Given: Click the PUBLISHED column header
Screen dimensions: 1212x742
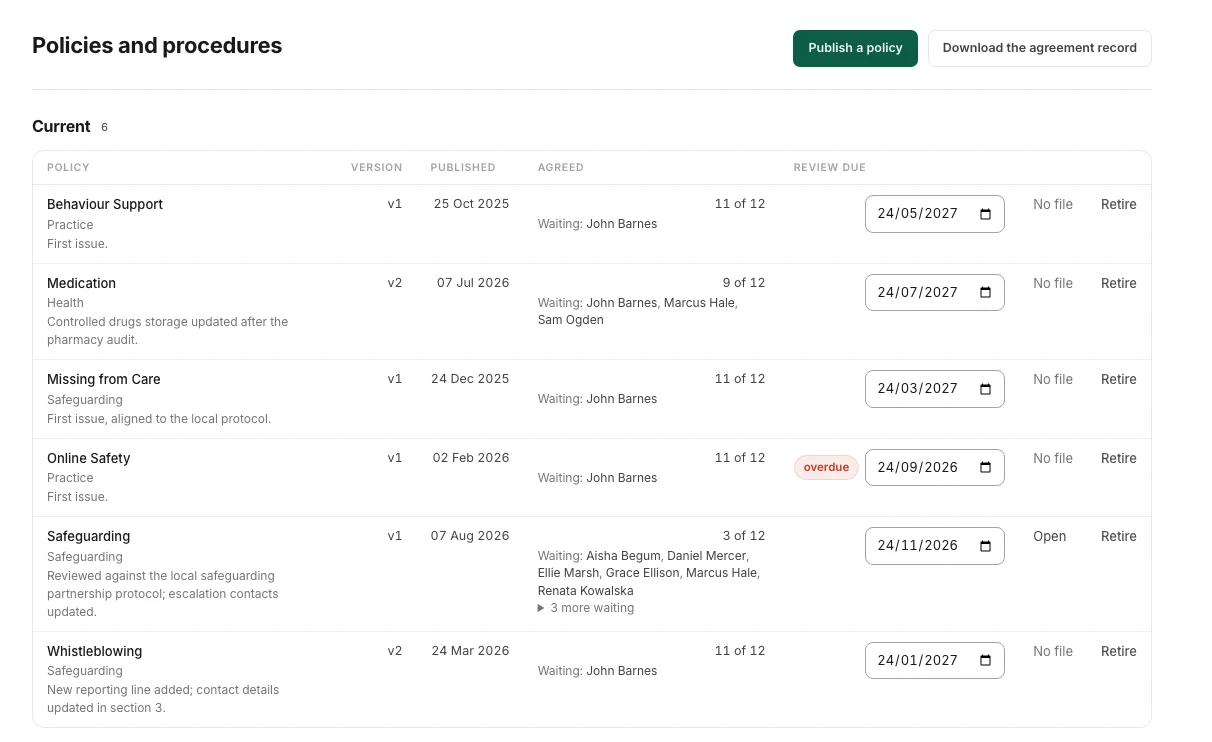Looking at the screenshot, I should 463,168.
